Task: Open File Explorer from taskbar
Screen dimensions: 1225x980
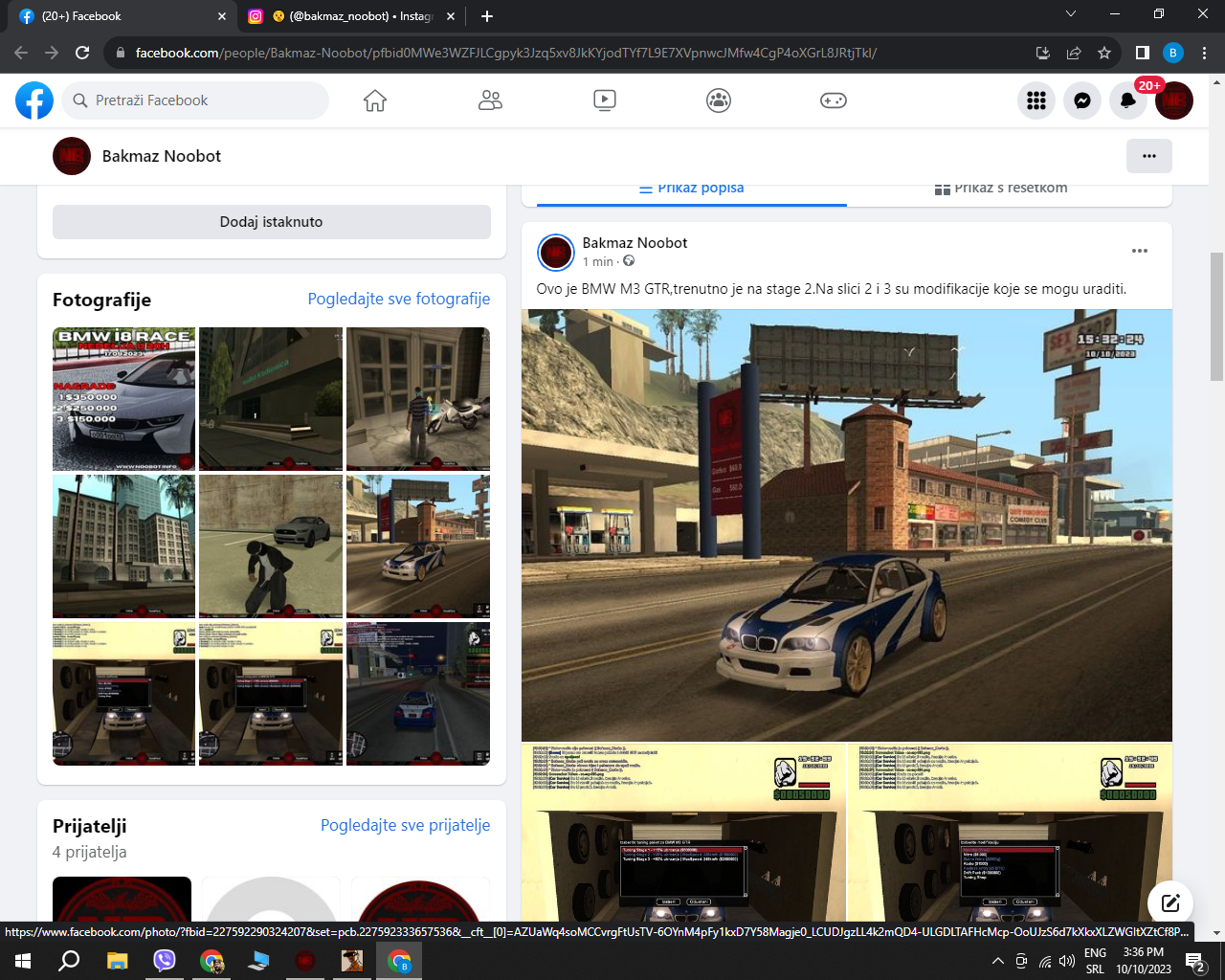Action: (117, 961)
